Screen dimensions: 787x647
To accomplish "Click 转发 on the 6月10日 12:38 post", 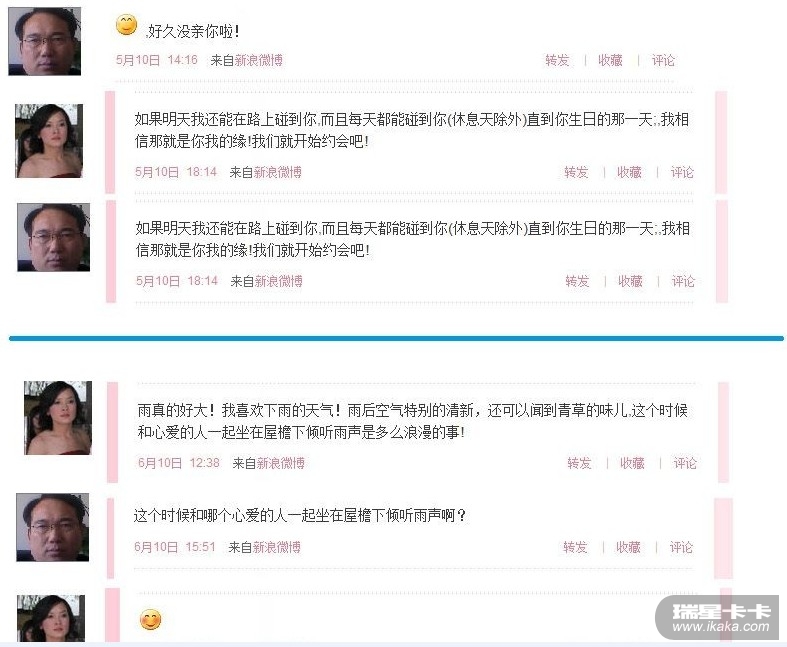I will tap(579, 463).
